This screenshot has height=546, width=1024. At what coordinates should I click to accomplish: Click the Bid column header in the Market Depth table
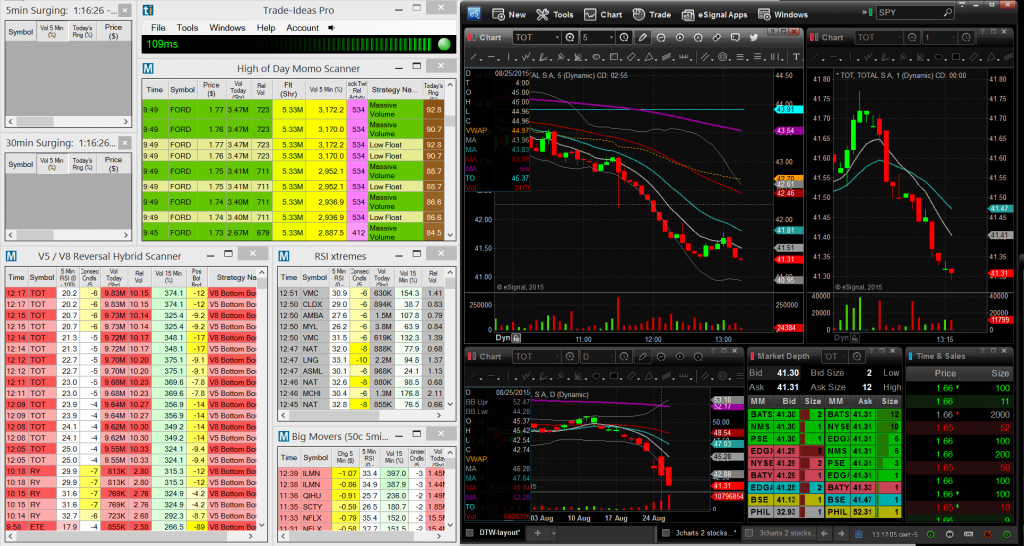pos(789,401)
